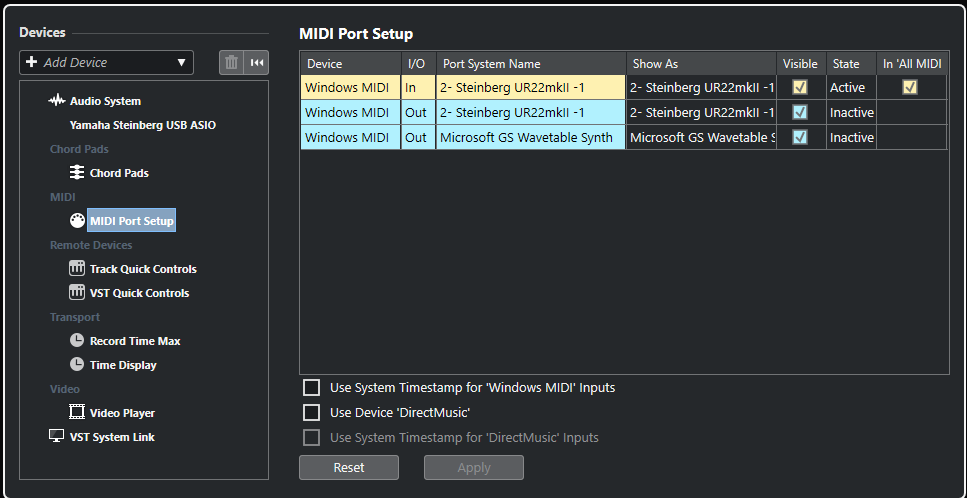Click the Audio System waveform icon
967x498 pixels.
click(x=57, y=100)
